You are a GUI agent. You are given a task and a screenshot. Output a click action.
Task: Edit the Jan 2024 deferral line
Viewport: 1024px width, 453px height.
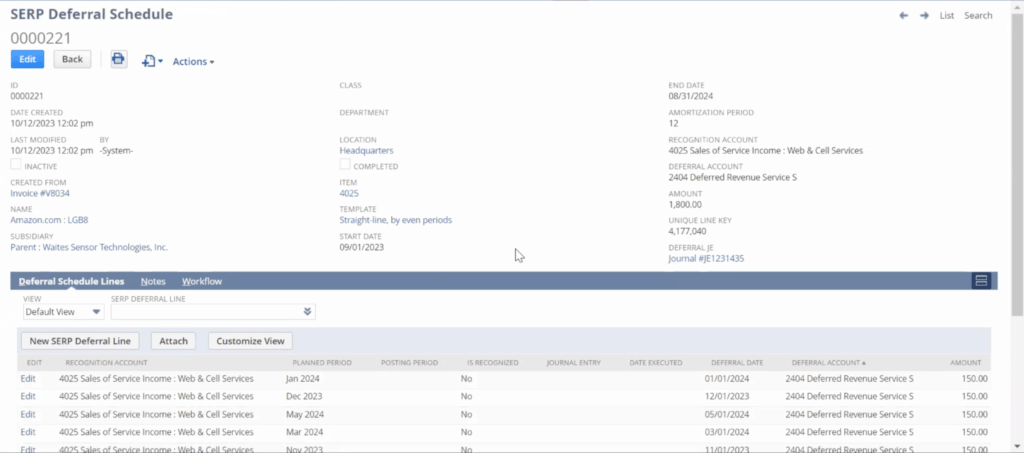[x=28, y=379]
